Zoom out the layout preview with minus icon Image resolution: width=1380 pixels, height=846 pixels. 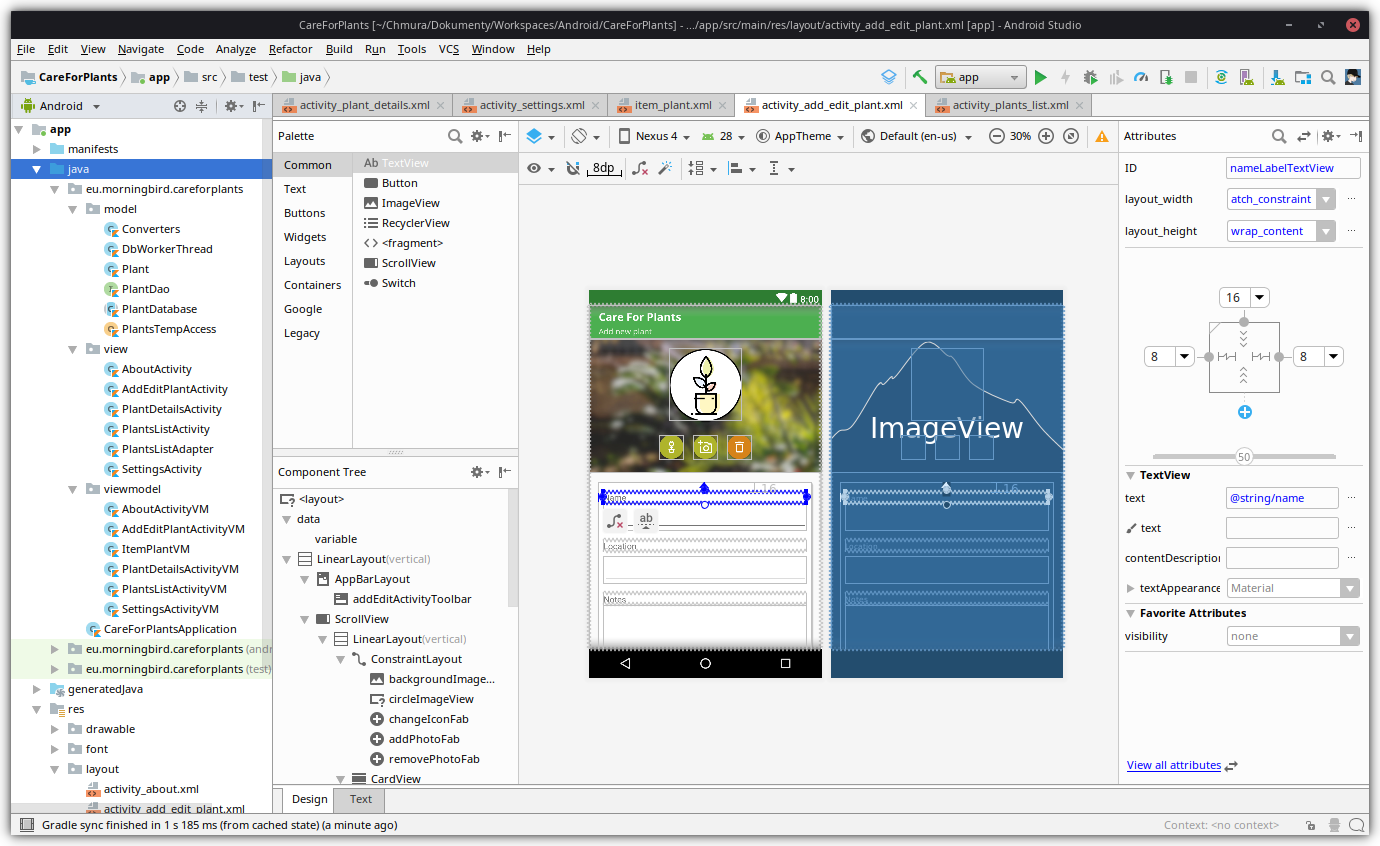(997, 136)
